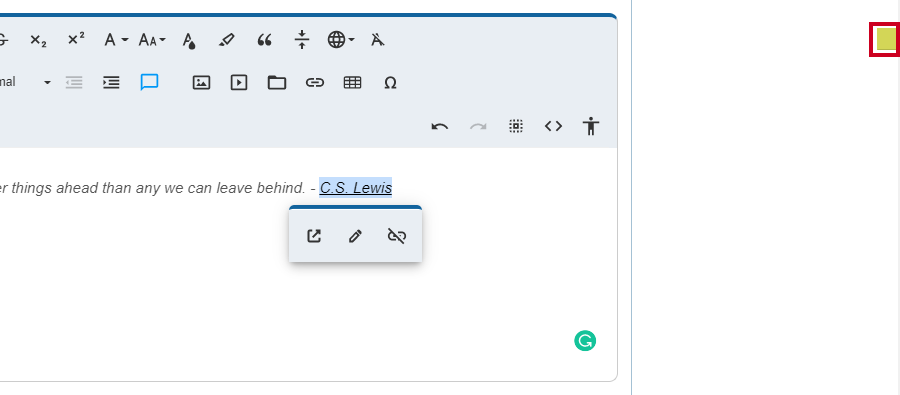Insert a link from the toolbar
Viewport: 900px width, 395px height.
315,83
